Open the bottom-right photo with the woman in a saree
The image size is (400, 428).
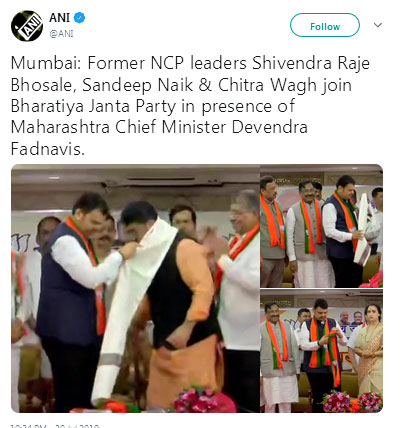tap(322, 351)
